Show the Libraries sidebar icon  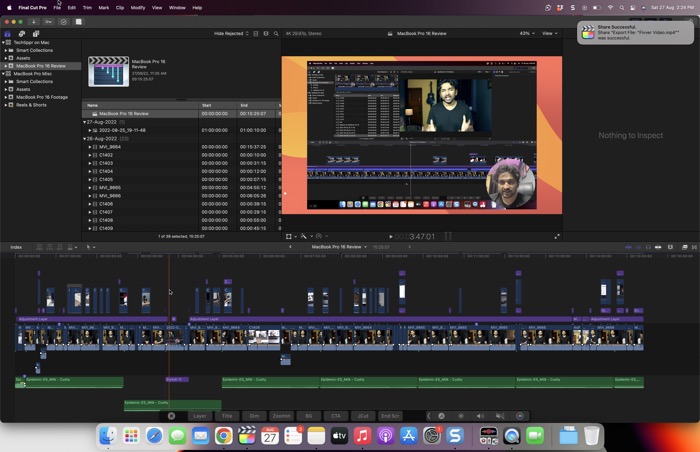8,33
